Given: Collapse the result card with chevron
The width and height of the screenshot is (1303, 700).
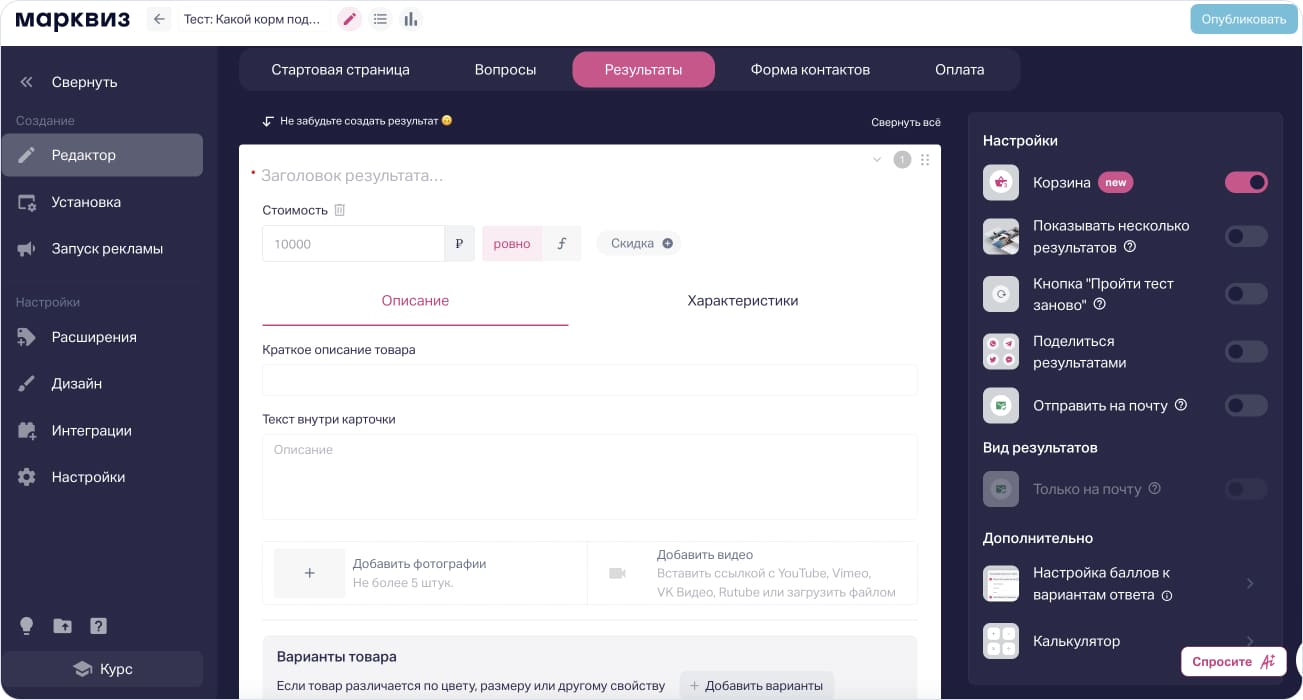Looking at the screenshot, I should [x=877, y=160].
